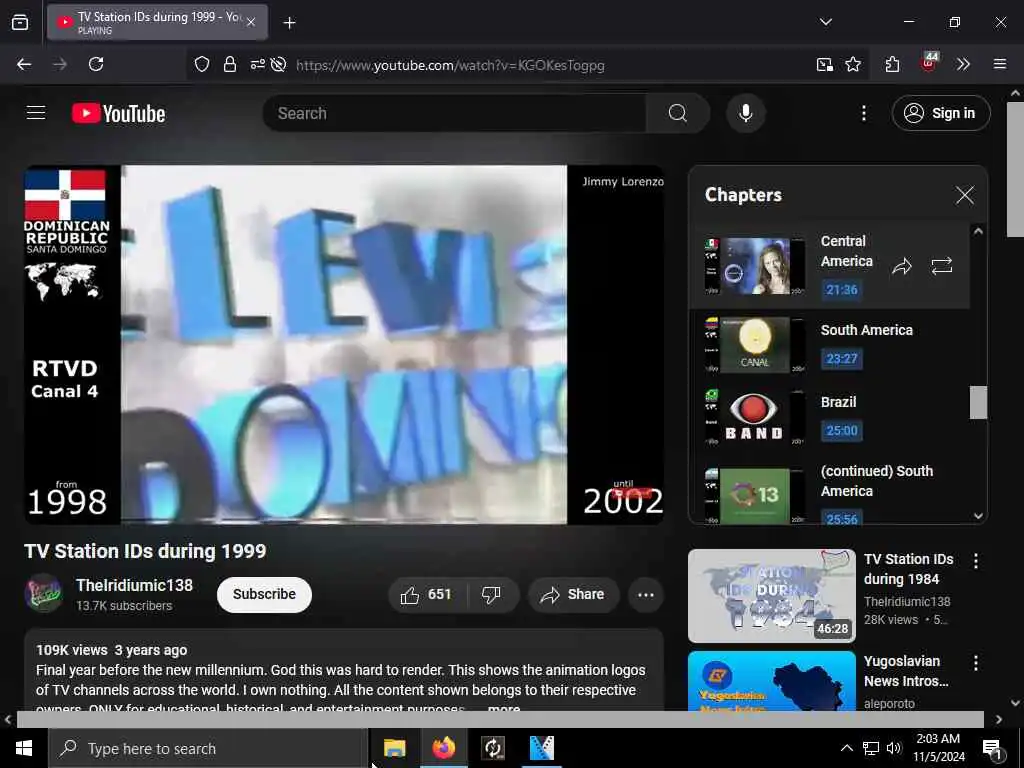The image size is (1024, 768).
Task: Open the (continued) South America chapter
Action: click(829, 491)
